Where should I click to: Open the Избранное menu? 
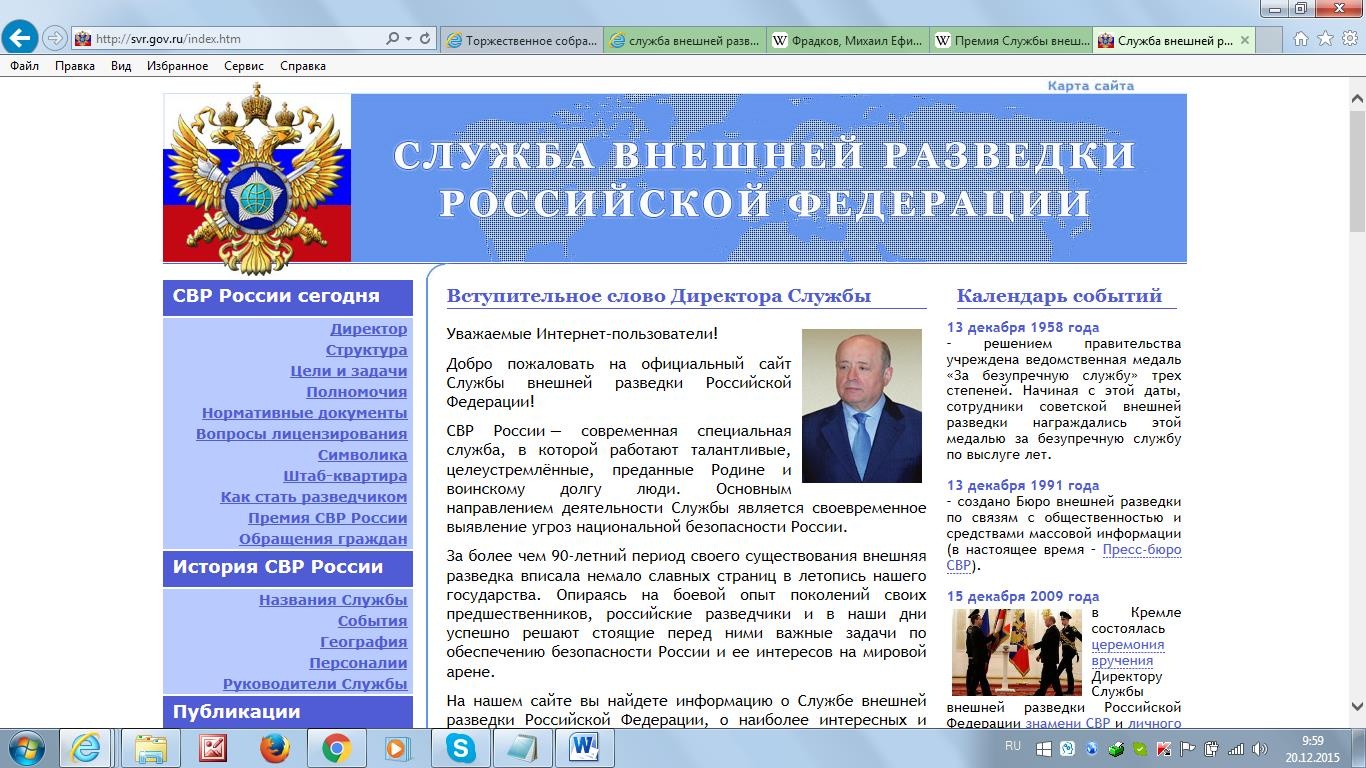[177, 66]
